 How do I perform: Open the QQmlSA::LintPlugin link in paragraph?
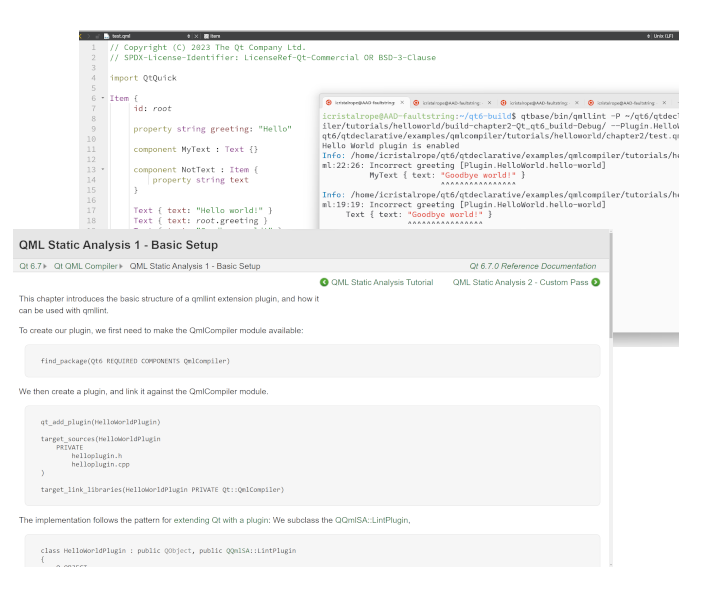tap(372, 520)
